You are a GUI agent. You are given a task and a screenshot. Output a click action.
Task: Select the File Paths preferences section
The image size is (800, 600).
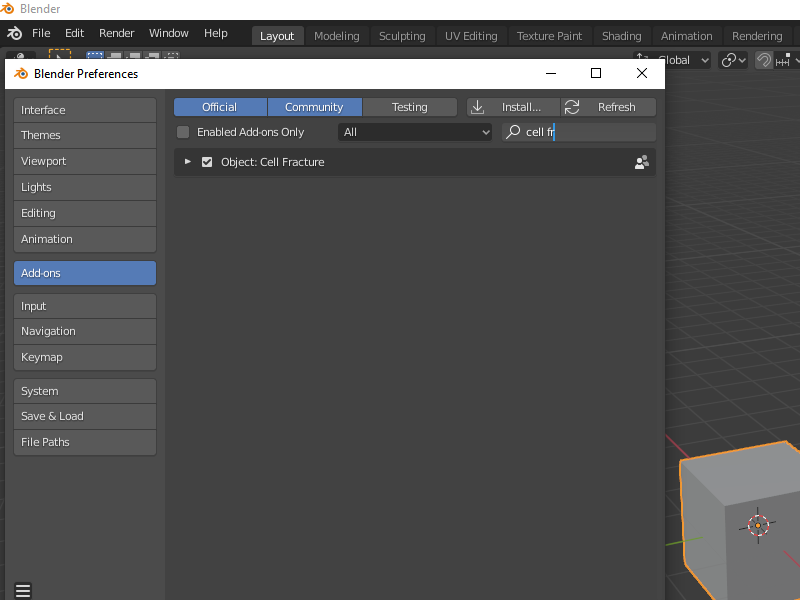point(85,442)
